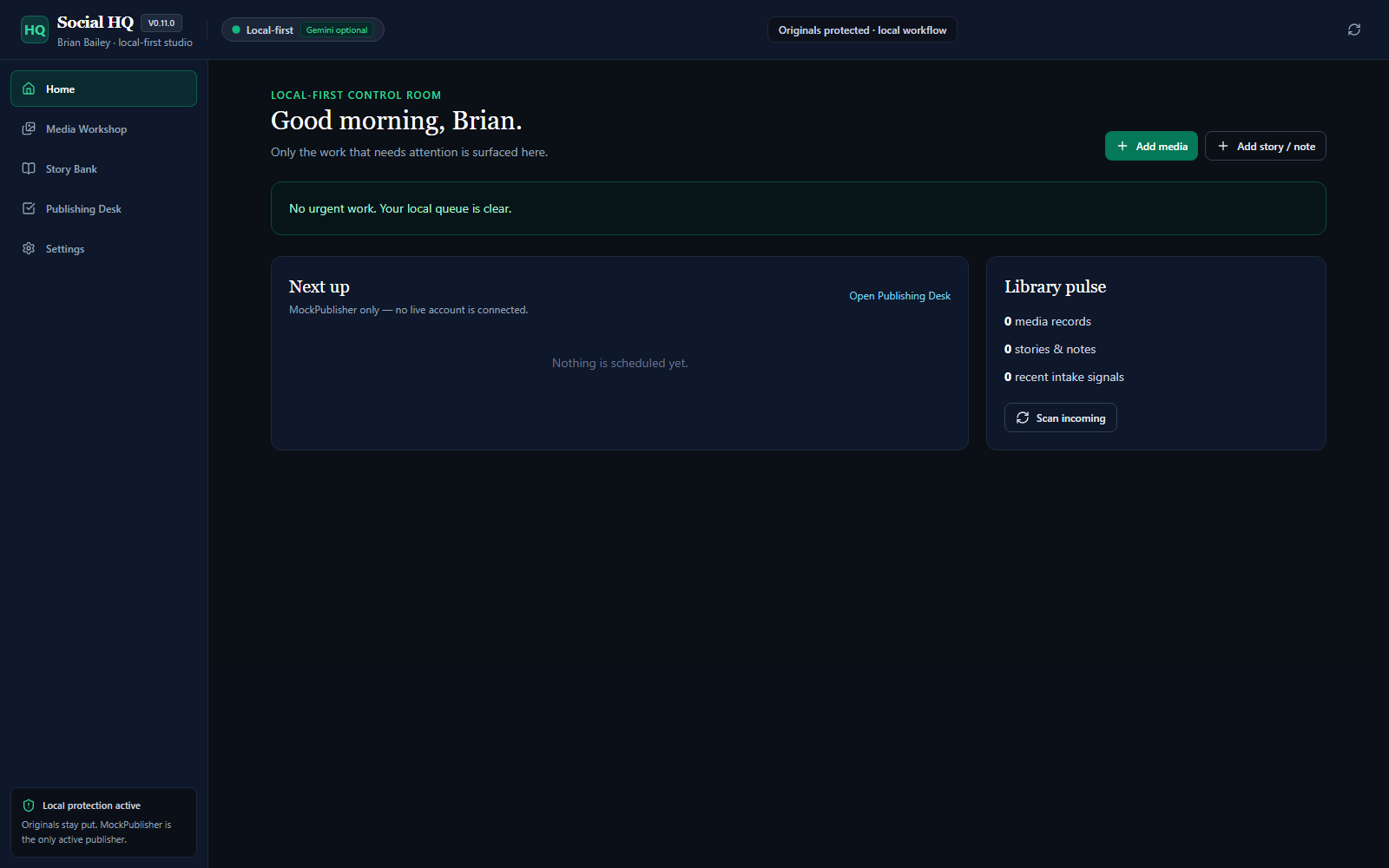
Task: Click the 'No urgent work' banner message
Action: 400,208
